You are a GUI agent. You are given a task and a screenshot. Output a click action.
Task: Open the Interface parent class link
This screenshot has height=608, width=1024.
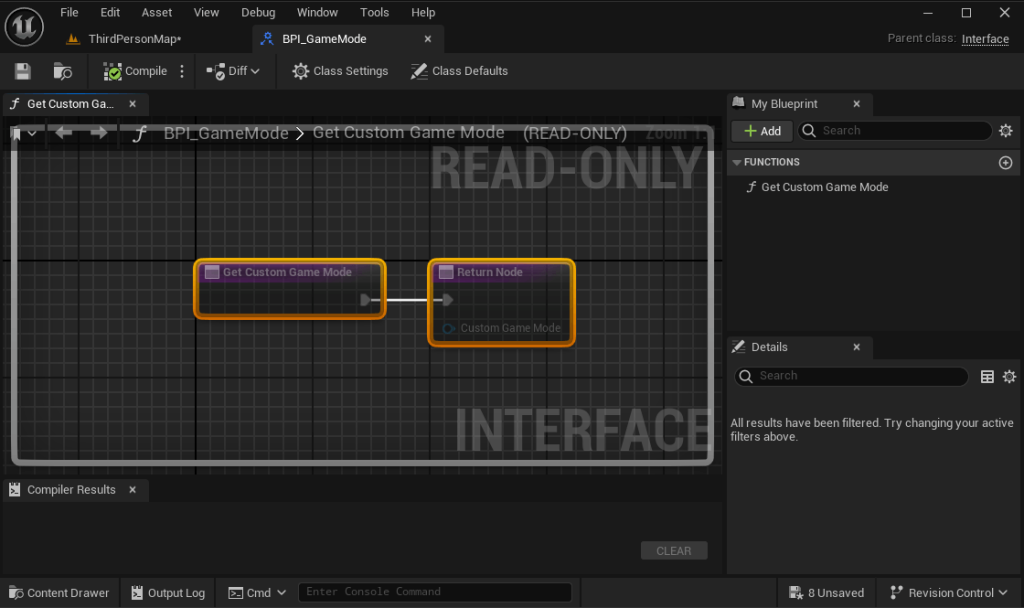(985, 39)
